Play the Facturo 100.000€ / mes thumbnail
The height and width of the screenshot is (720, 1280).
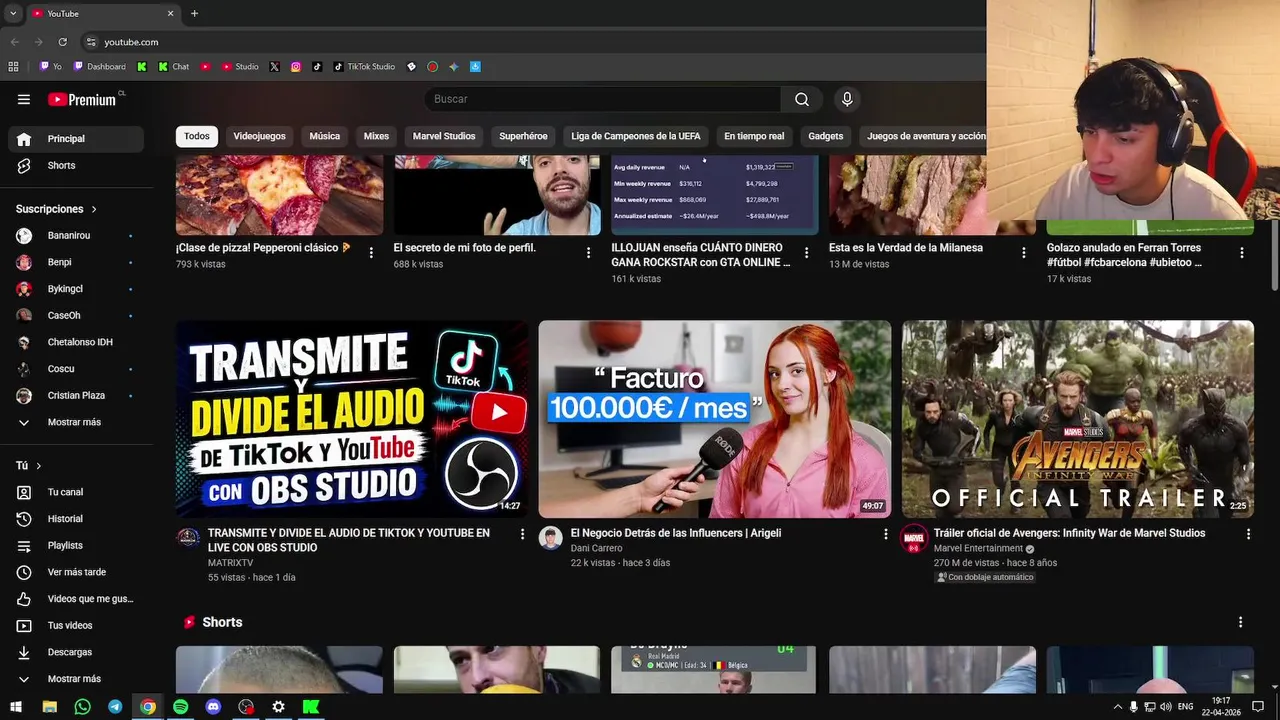[715, 419]
